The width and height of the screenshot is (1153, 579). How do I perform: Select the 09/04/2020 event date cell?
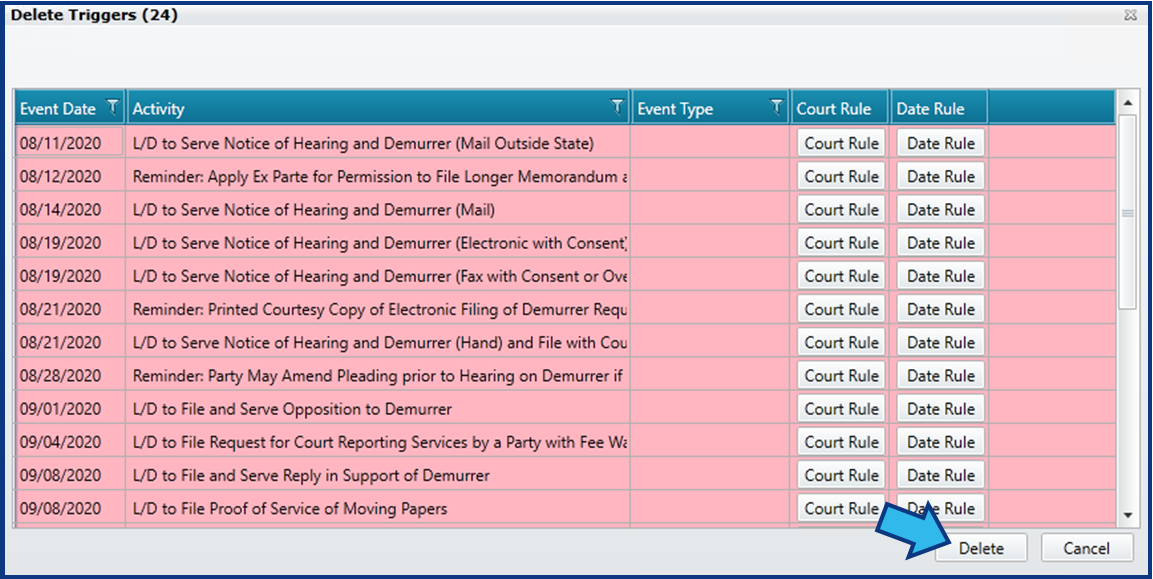[x=70, y=441]
